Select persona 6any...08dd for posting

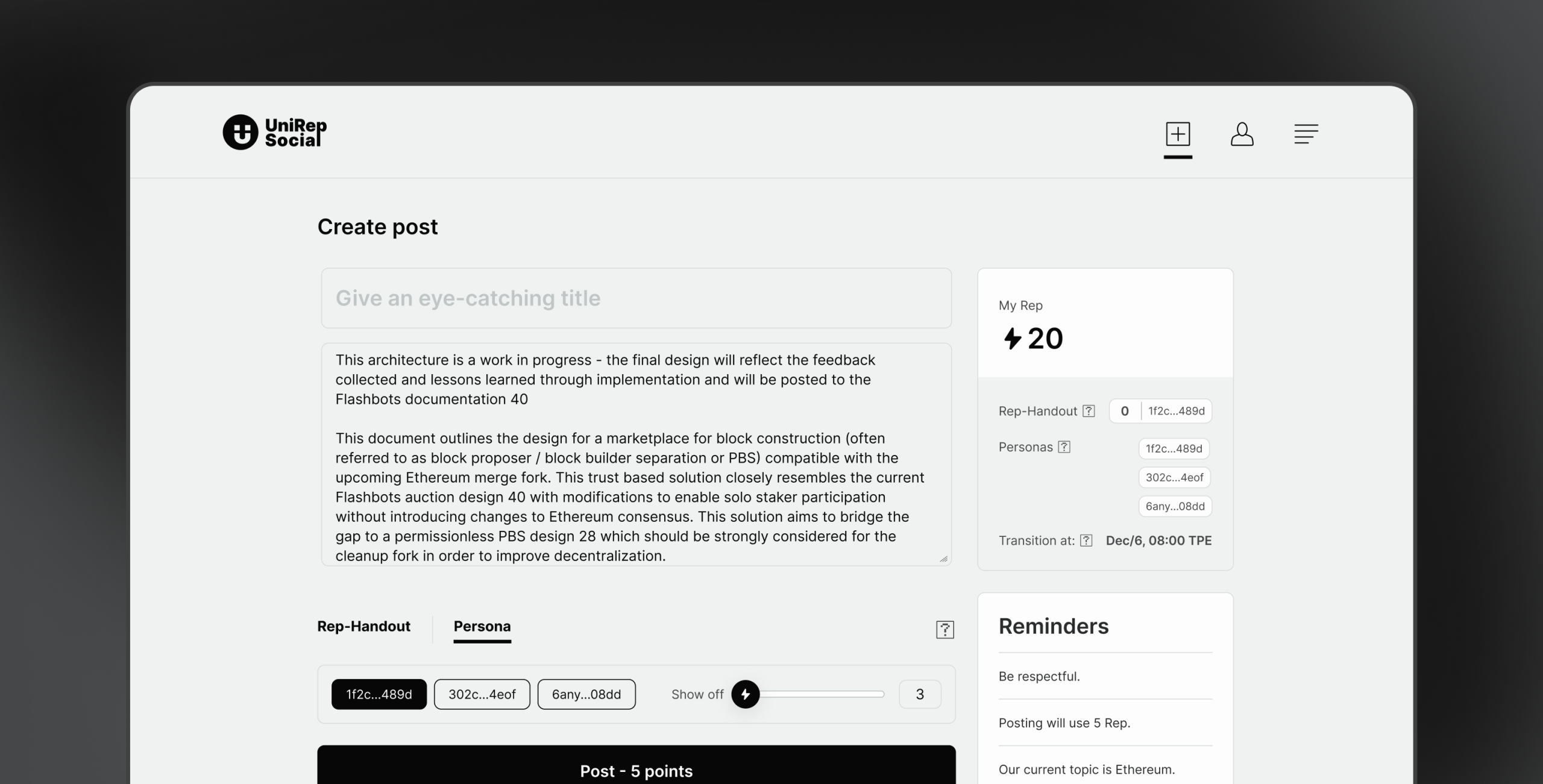[x=586, y=694]
